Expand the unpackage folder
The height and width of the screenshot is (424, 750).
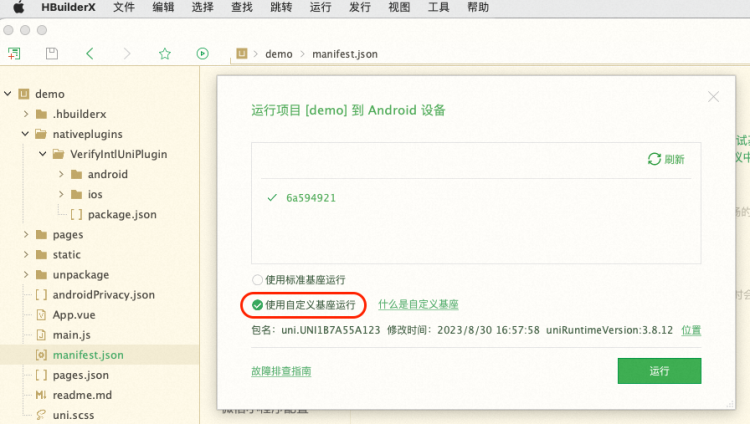(26, 275)
